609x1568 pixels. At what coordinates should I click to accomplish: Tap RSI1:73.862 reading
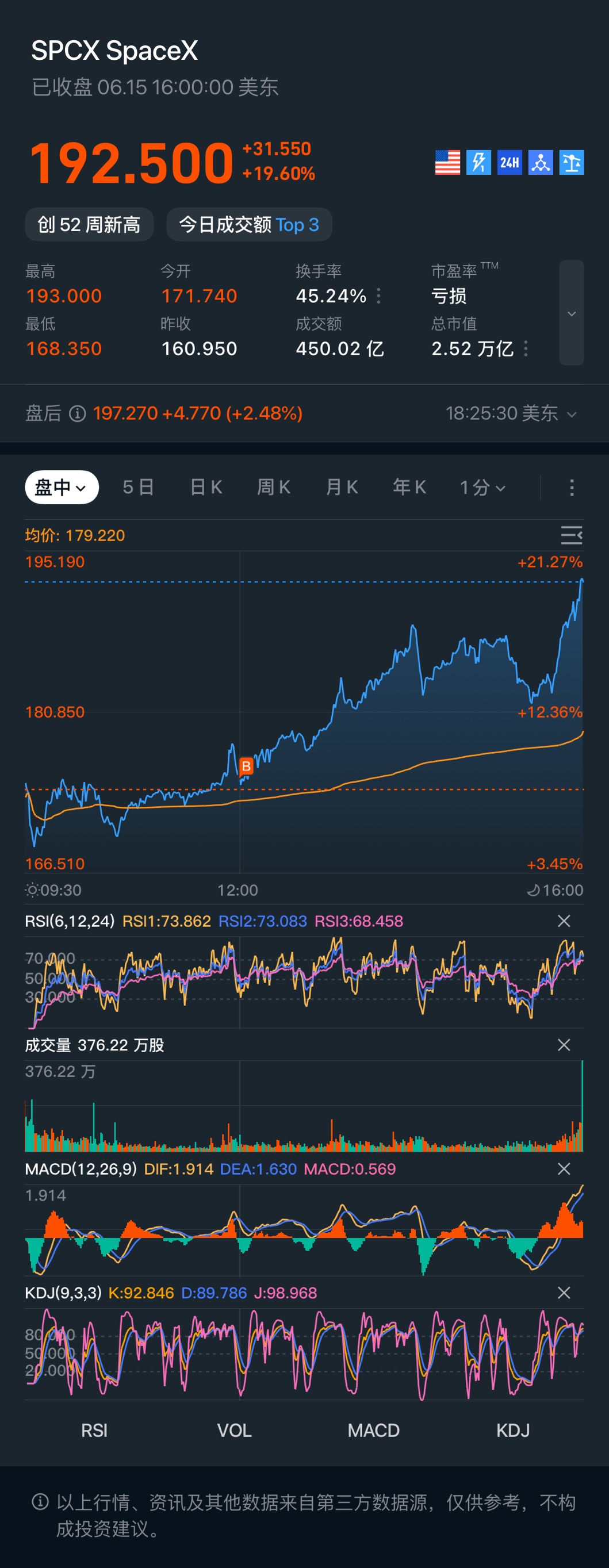[x=166, y=921]
